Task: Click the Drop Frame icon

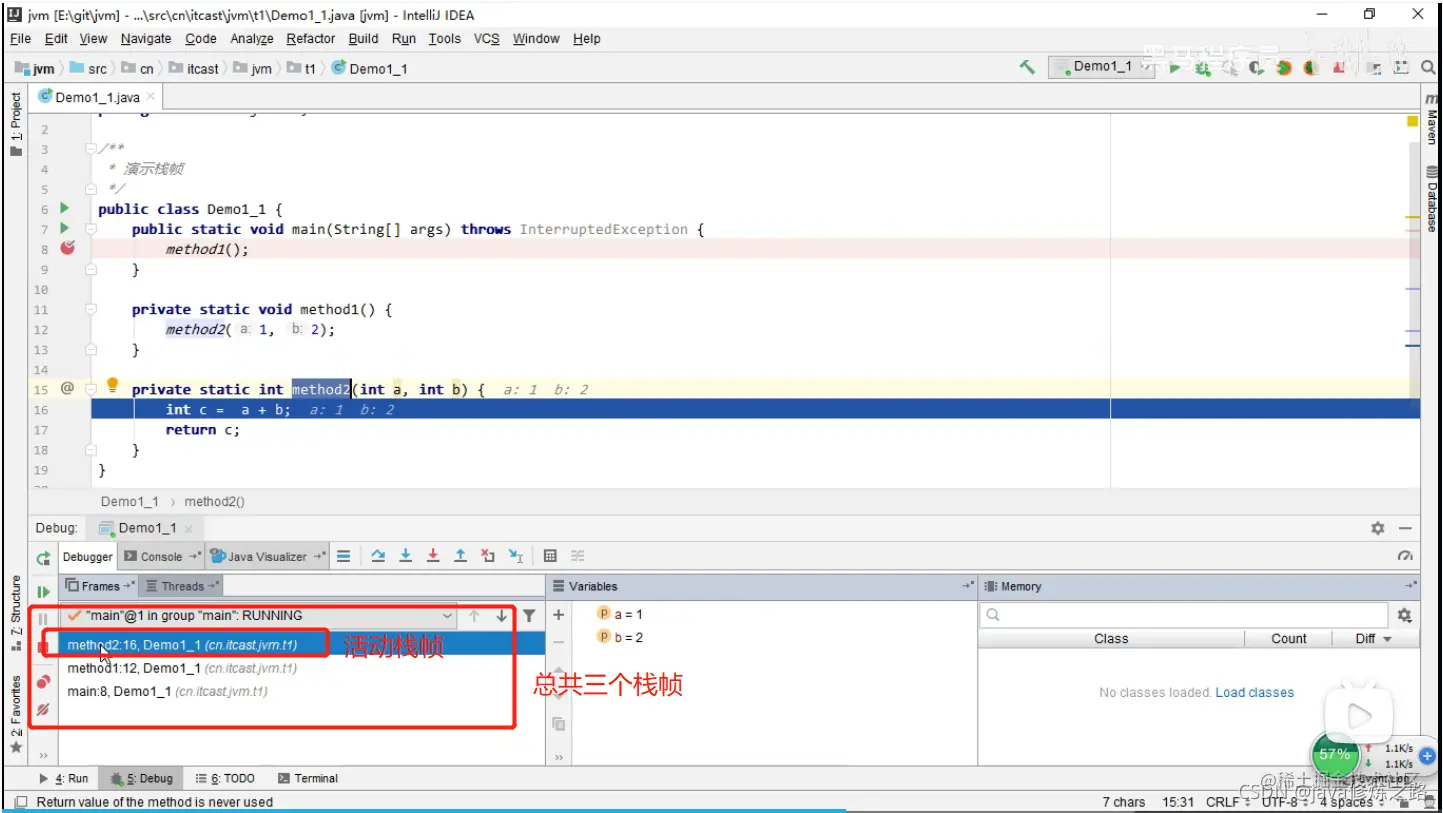Action: tap(488, 556)
